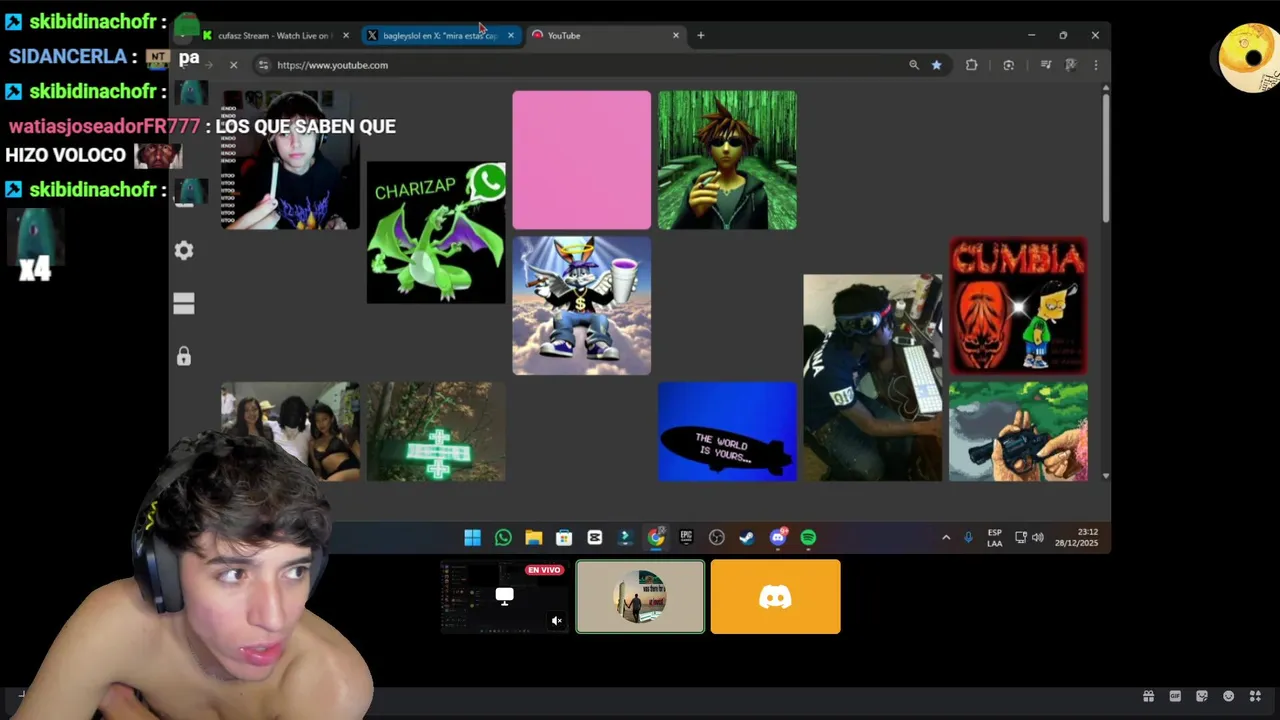Screen dimensions: 1280x720
Task: Click the scrollbar of the browser page
Action: 1106,160
